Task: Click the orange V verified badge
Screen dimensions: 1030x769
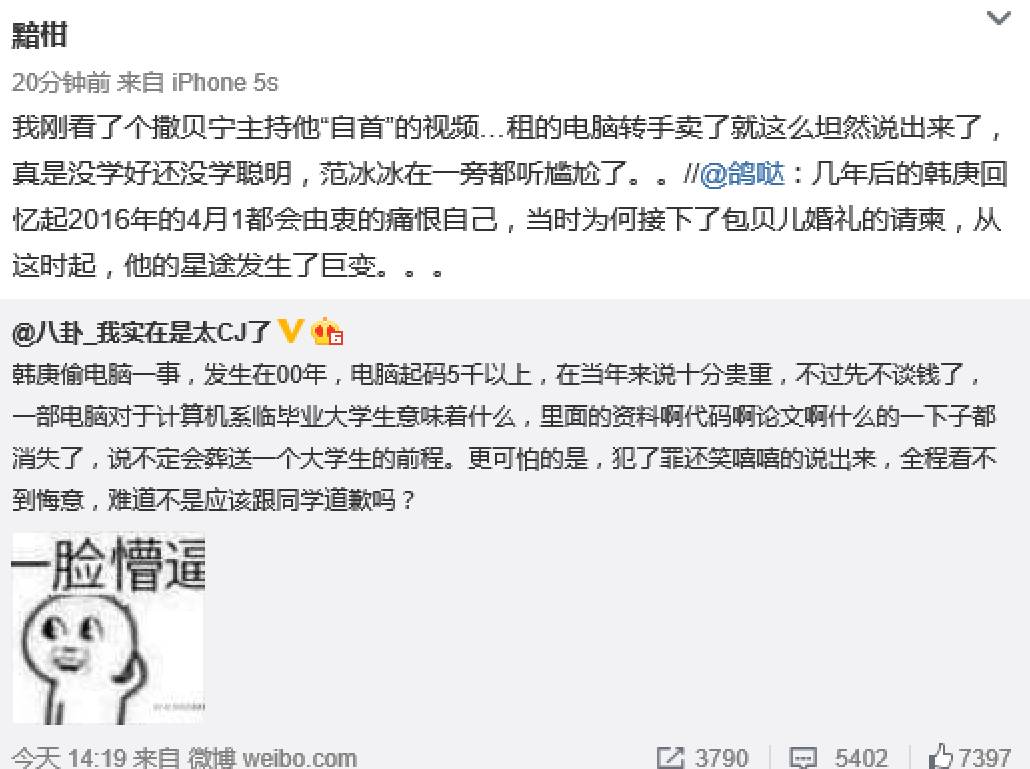Action: pyautogui.click(x=290, y=330)
